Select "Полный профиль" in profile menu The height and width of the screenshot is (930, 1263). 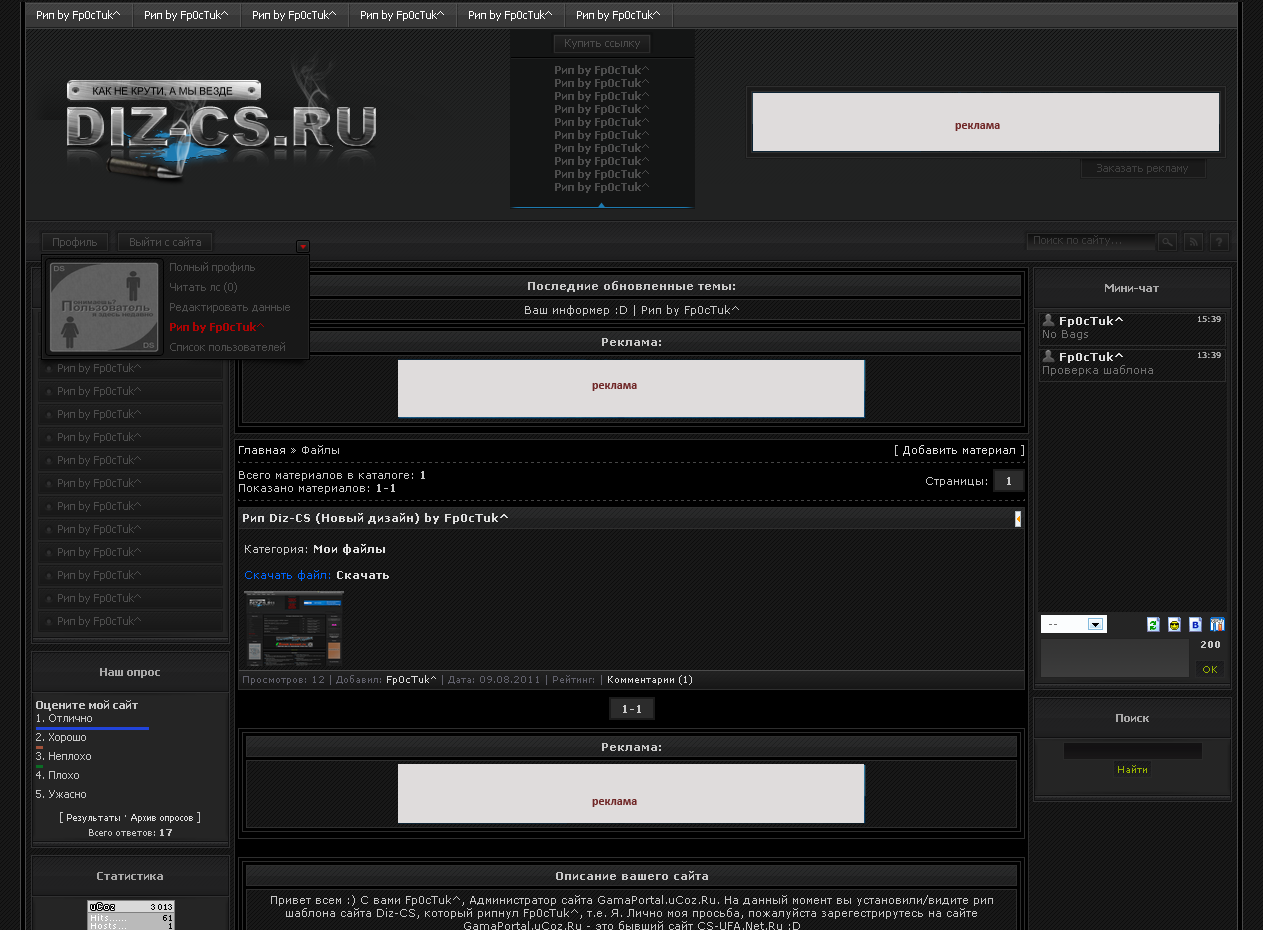pyautogui.click(x=212, y=267)
